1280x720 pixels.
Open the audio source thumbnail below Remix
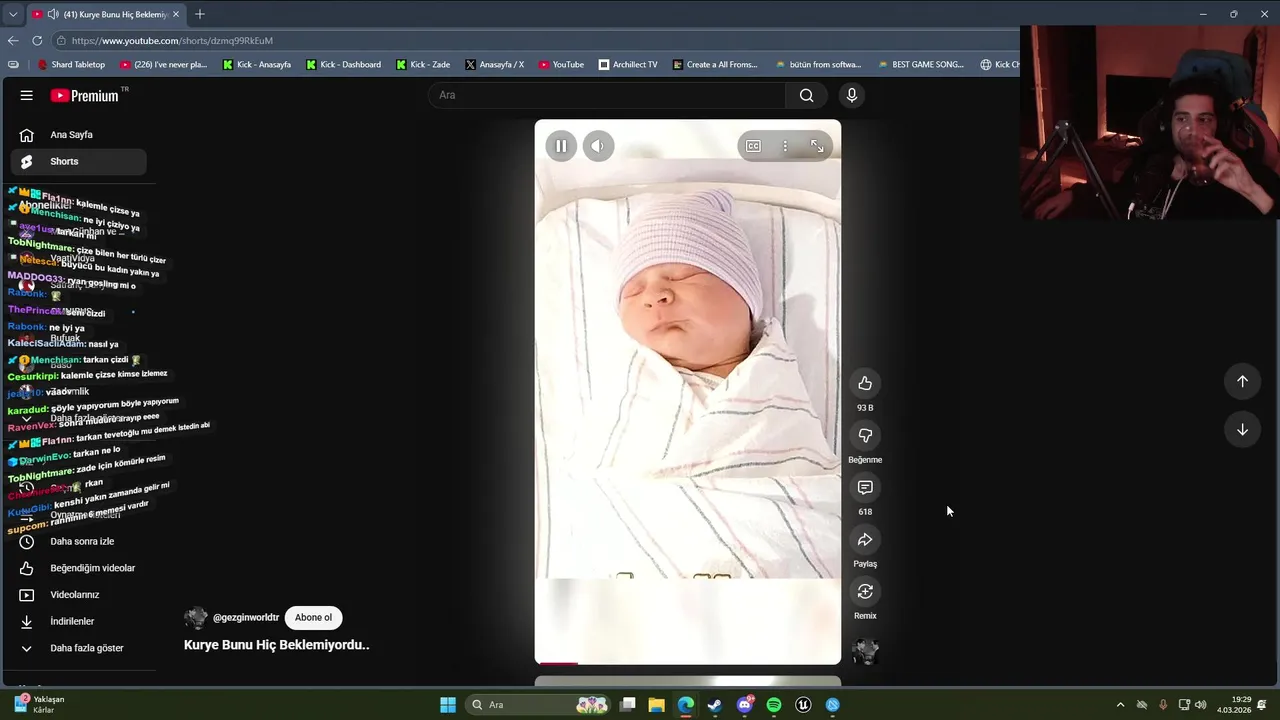[865, 651]
